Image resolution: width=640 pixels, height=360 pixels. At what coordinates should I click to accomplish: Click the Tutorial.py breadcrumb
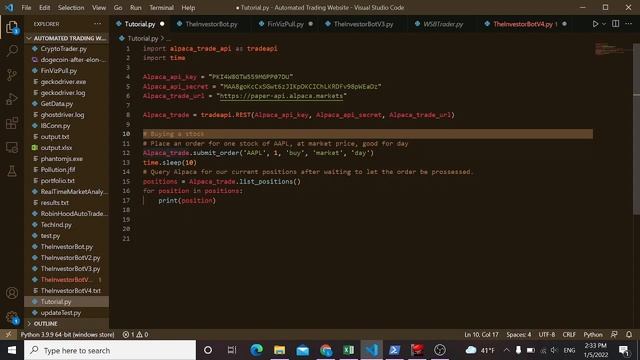click(x=142, y=38)
